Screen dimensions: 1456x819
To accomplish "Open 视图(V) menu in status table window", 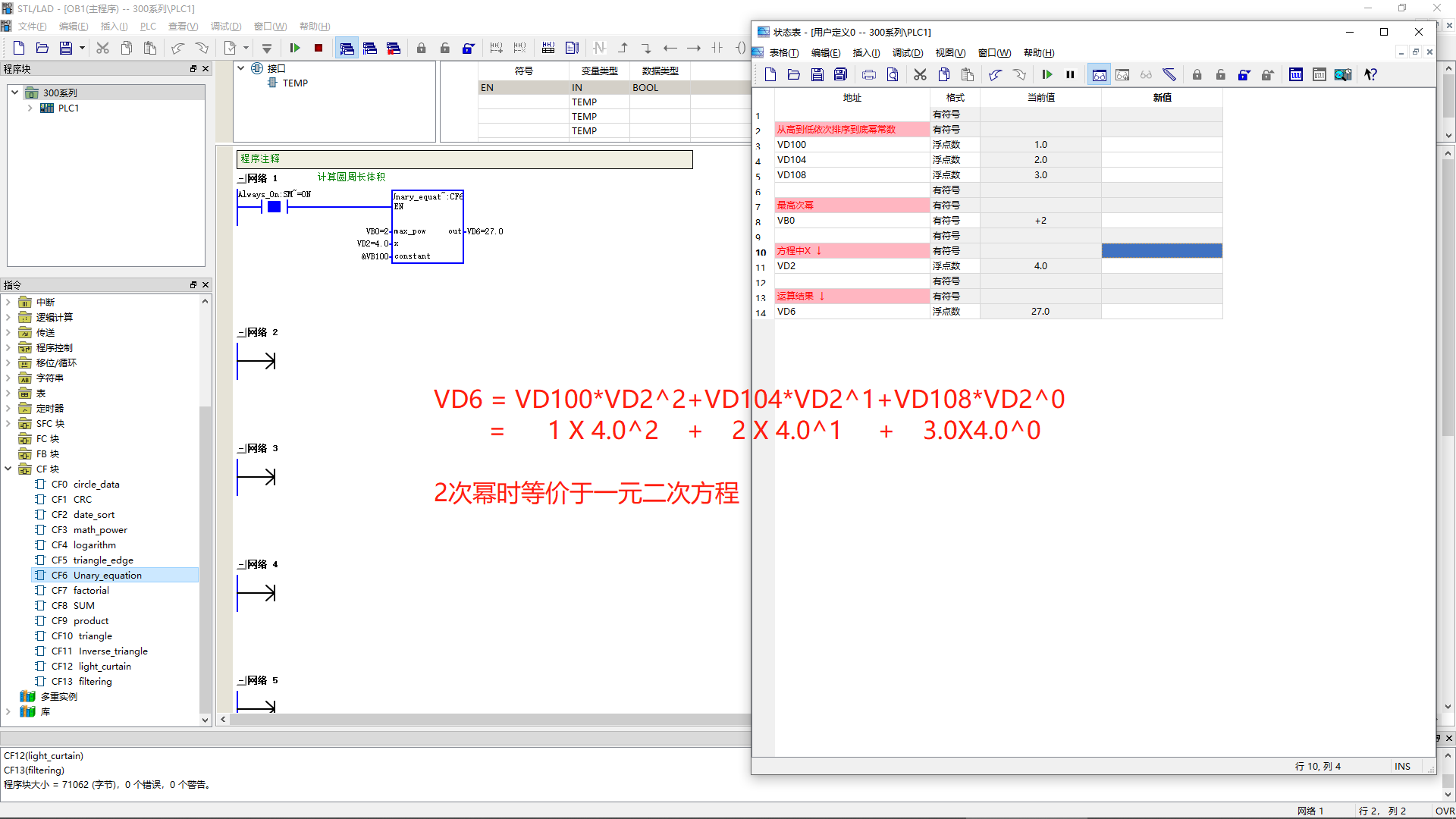I will [950, 53].
